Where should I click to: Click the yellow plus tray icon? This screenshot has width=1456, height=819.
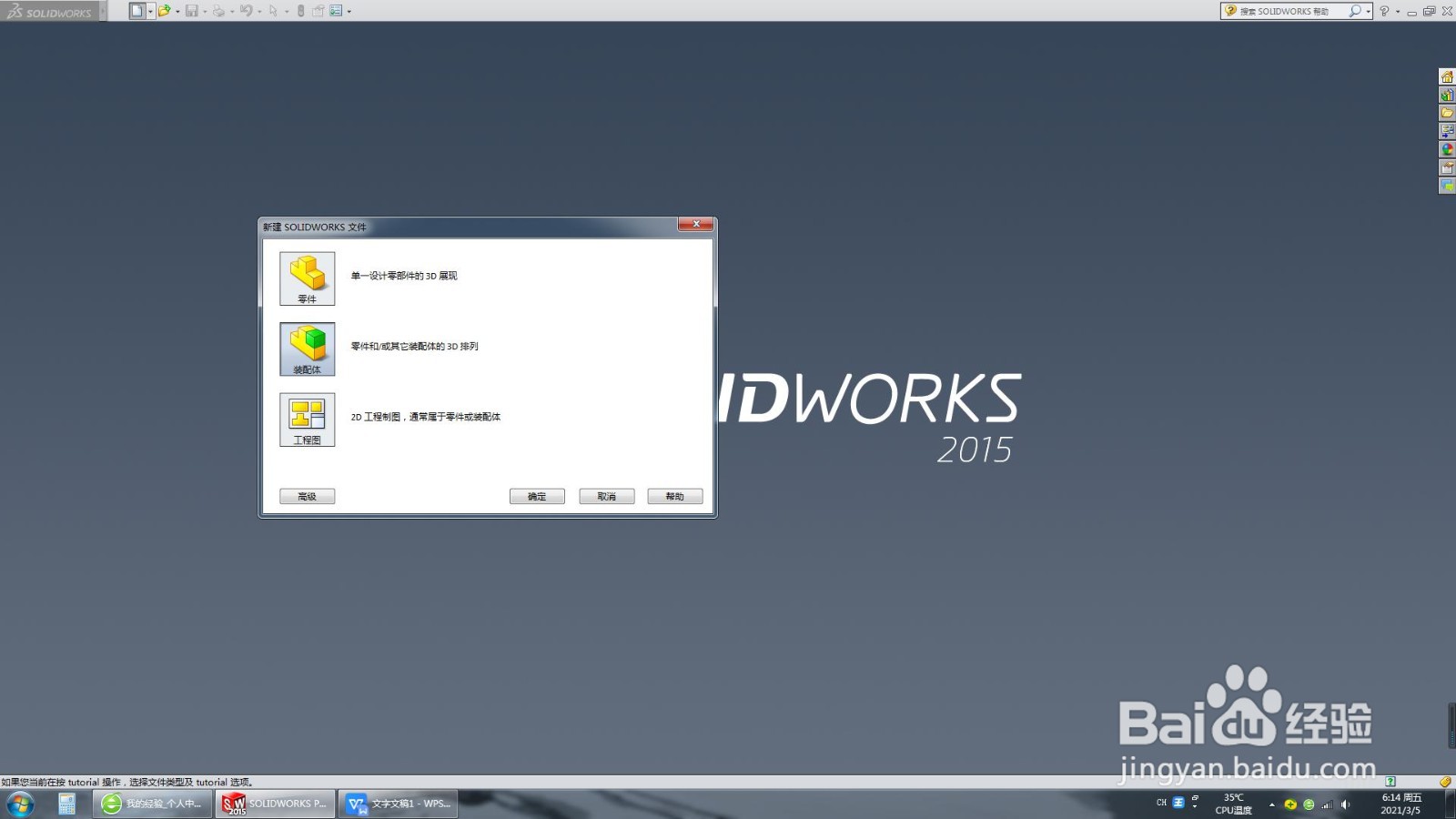pos(1290,804)
